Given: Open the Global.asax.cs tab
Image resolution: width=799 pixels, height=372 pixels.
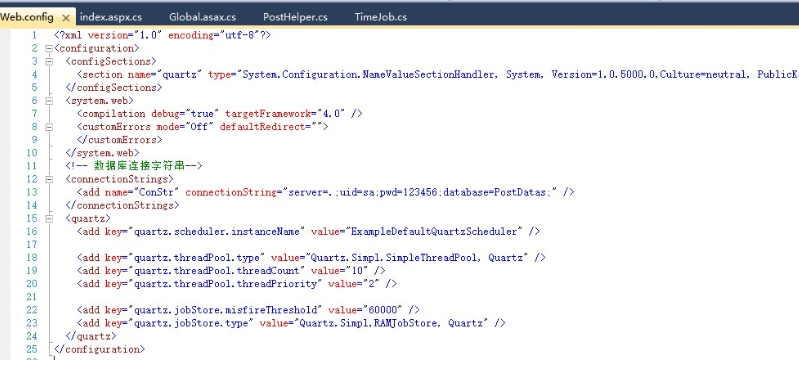Looking at the screenshot, I should pos(202,17).
